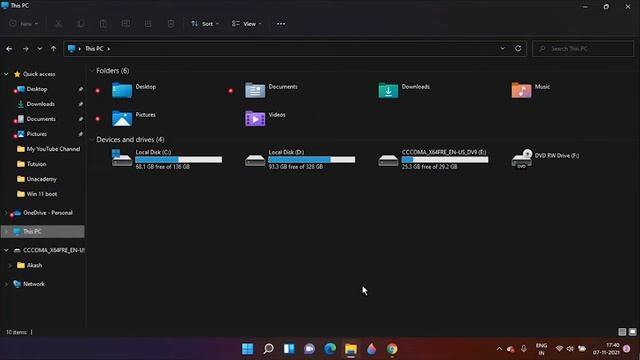The width and height of the screenshot is (640, 360).
Task: Click the Share toolbar icon
Action: coord(148,24)
